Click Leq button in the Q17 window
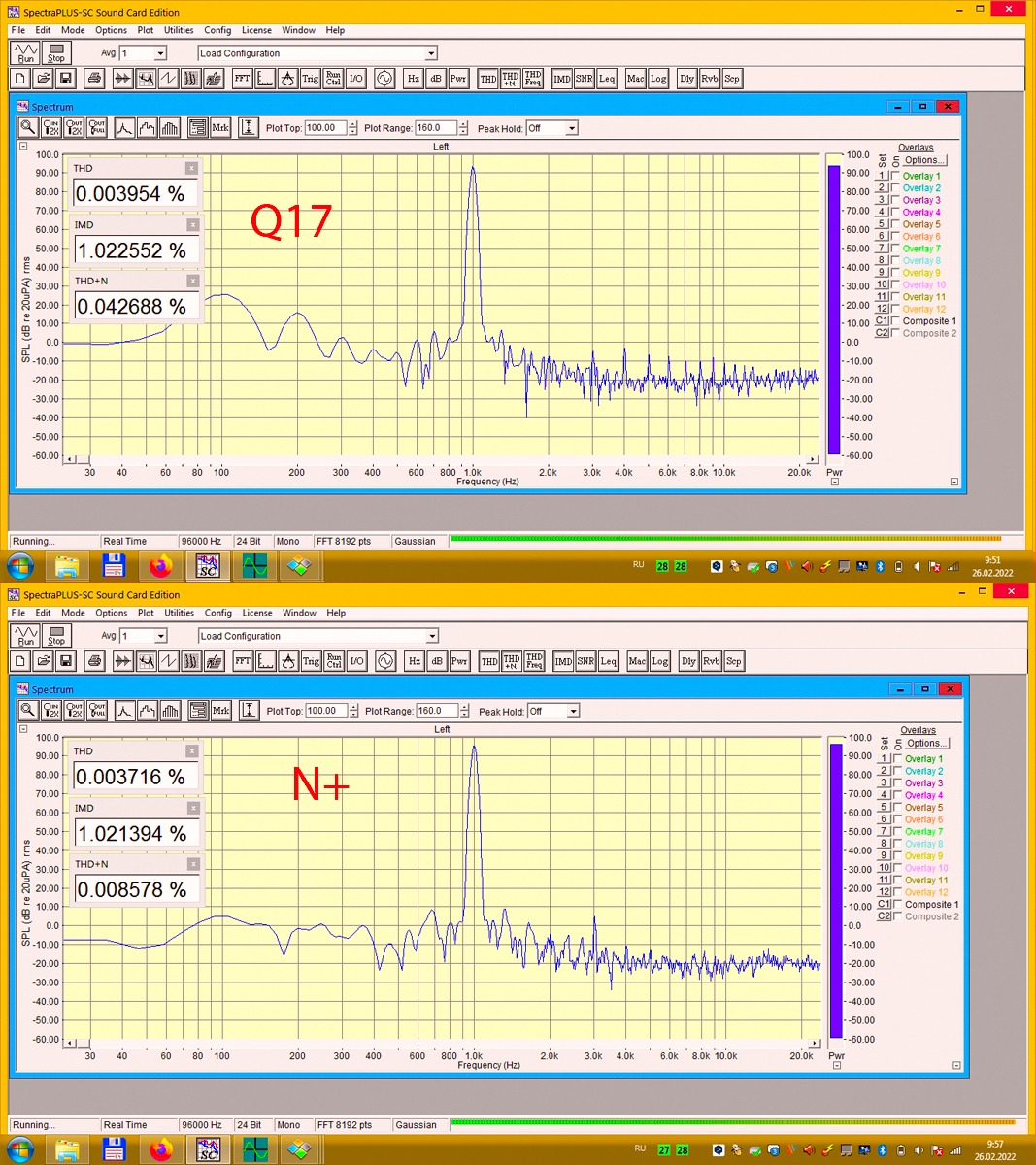The width and height of the screenshot is (1036, 1165). pyautogui.click(x=607, y=79)
